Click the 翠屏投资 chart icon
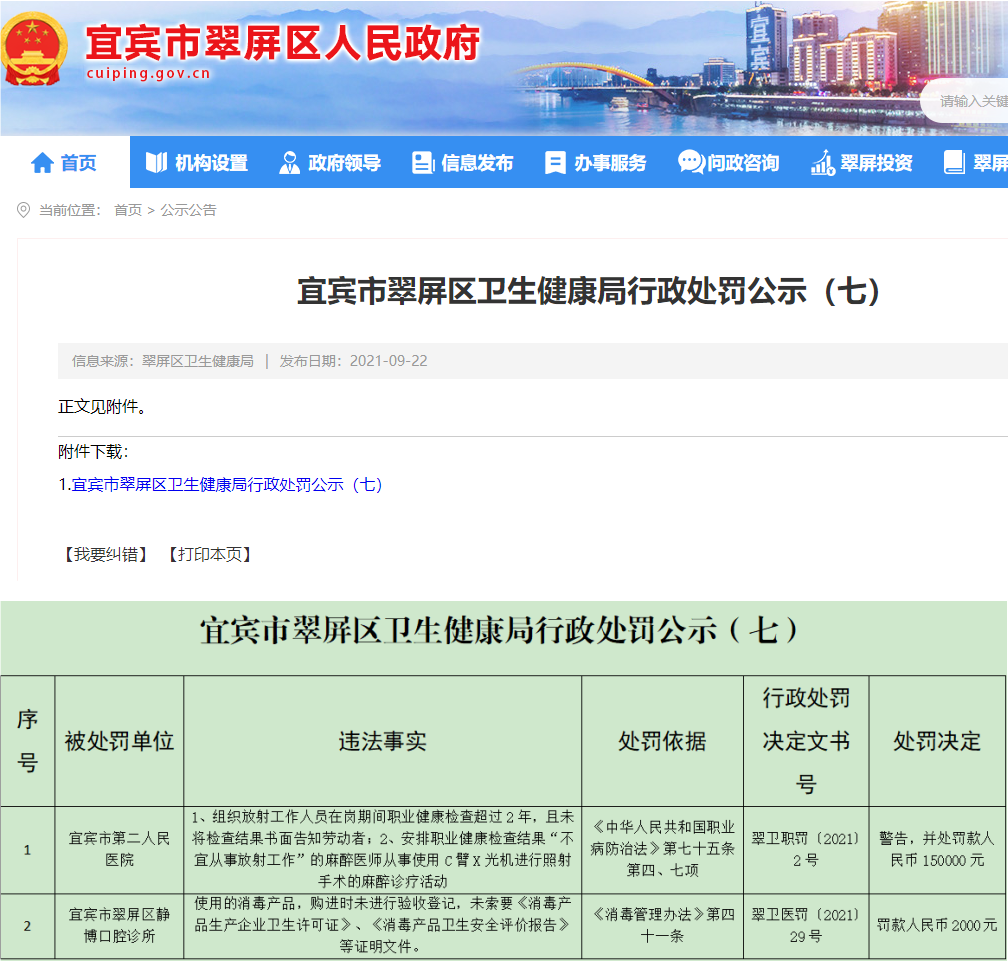This screenshot has width=1008, height=961. (x=822, y=163)
